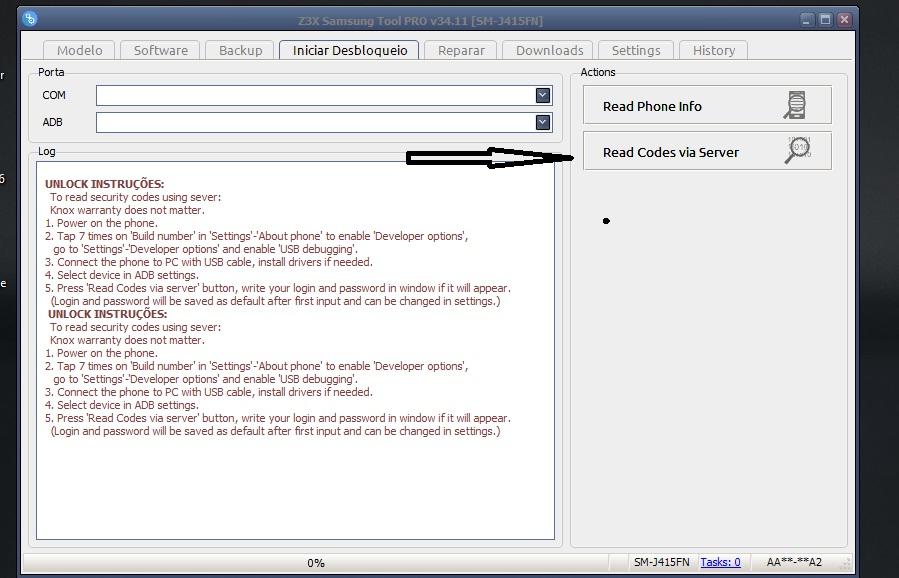
Task: Click the Log panel label
Action: click(46, 151)
